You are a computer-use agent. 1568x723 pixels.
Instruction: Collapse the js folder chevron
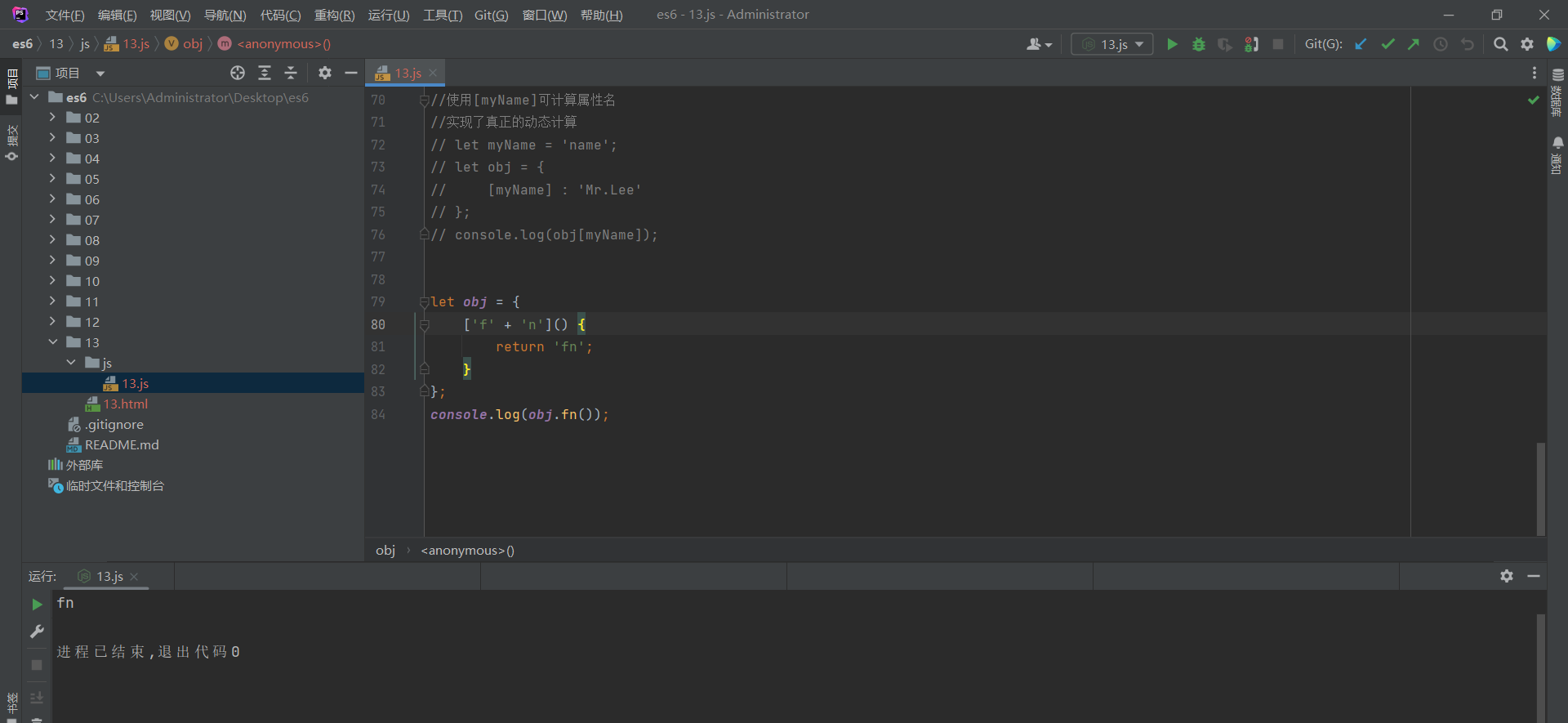(71, 363)
